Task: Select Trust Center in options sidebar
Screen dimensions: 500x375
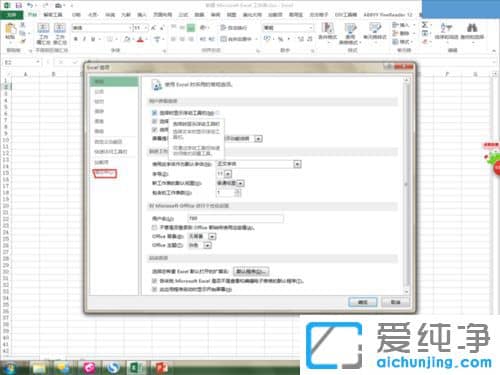Action: coord(105,173)
